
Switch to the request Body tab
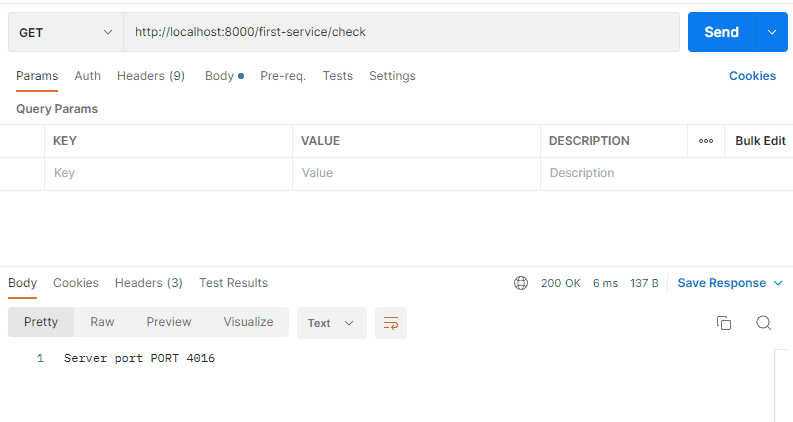[x=224, y=76]
